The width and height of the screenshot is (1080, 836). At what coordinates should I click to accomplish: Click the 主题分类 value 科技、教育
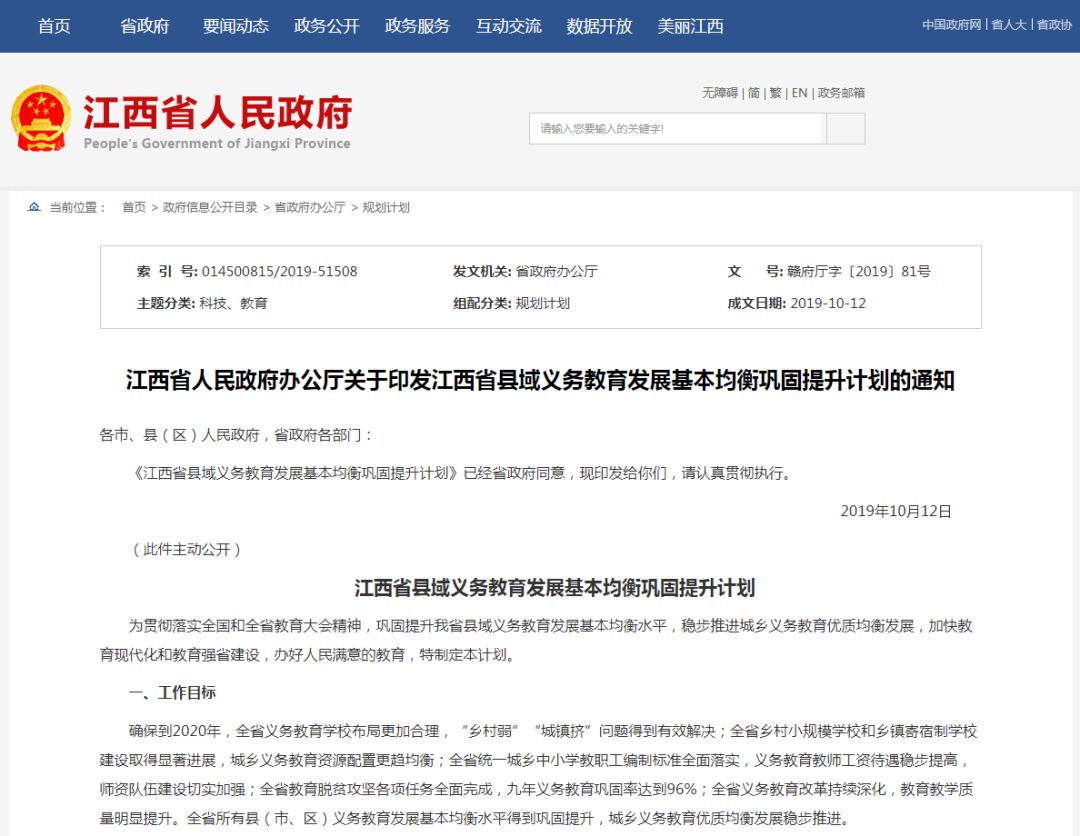coord(233,303)
